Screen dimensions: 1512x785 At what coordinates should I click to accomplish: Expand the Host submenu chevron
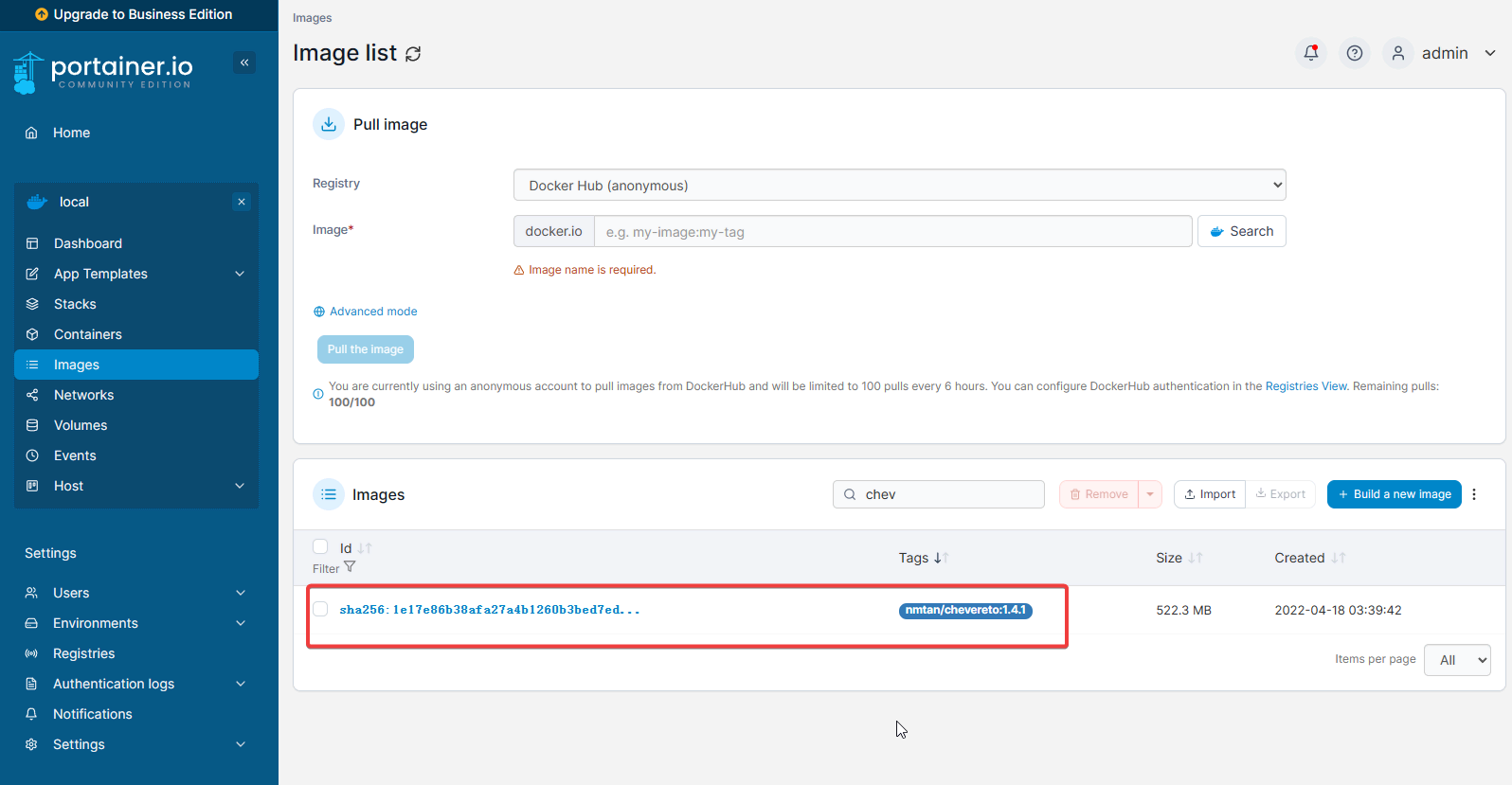tap(240, 486)
